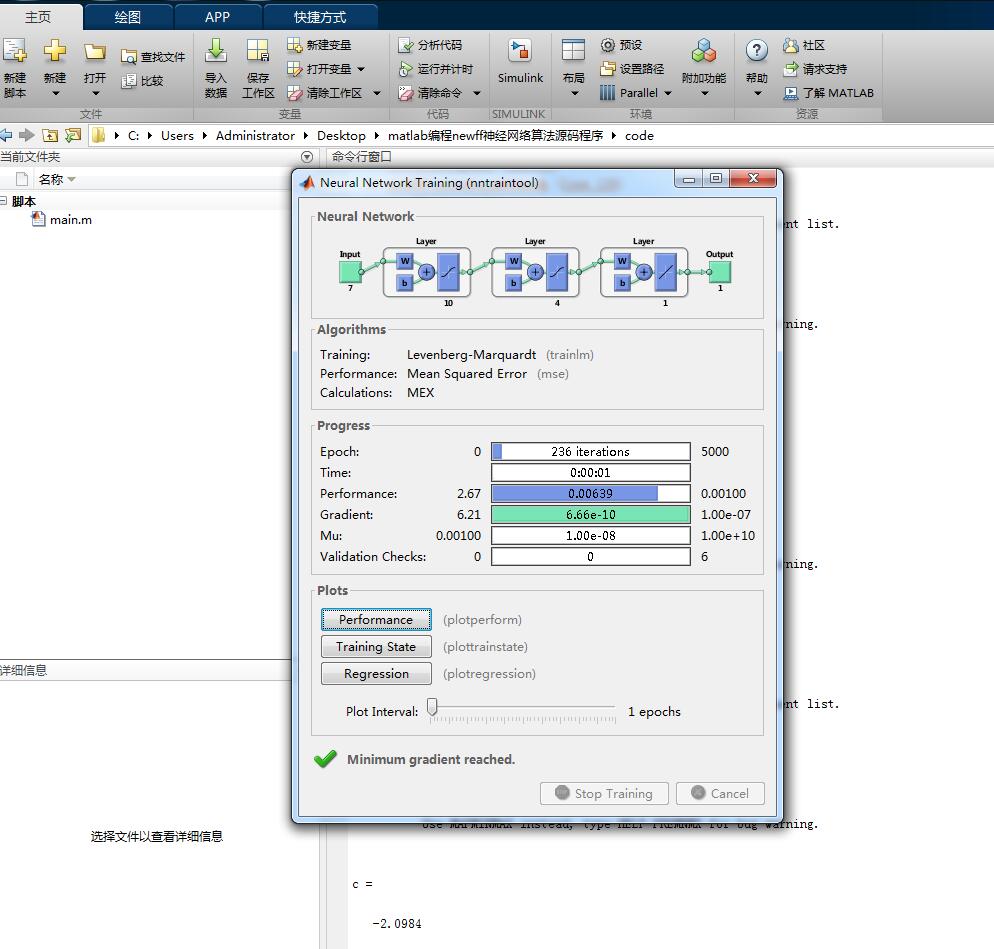Select main.m in the current folder list
This screenshot has height=949, width=994.
(x=70, y=219)
